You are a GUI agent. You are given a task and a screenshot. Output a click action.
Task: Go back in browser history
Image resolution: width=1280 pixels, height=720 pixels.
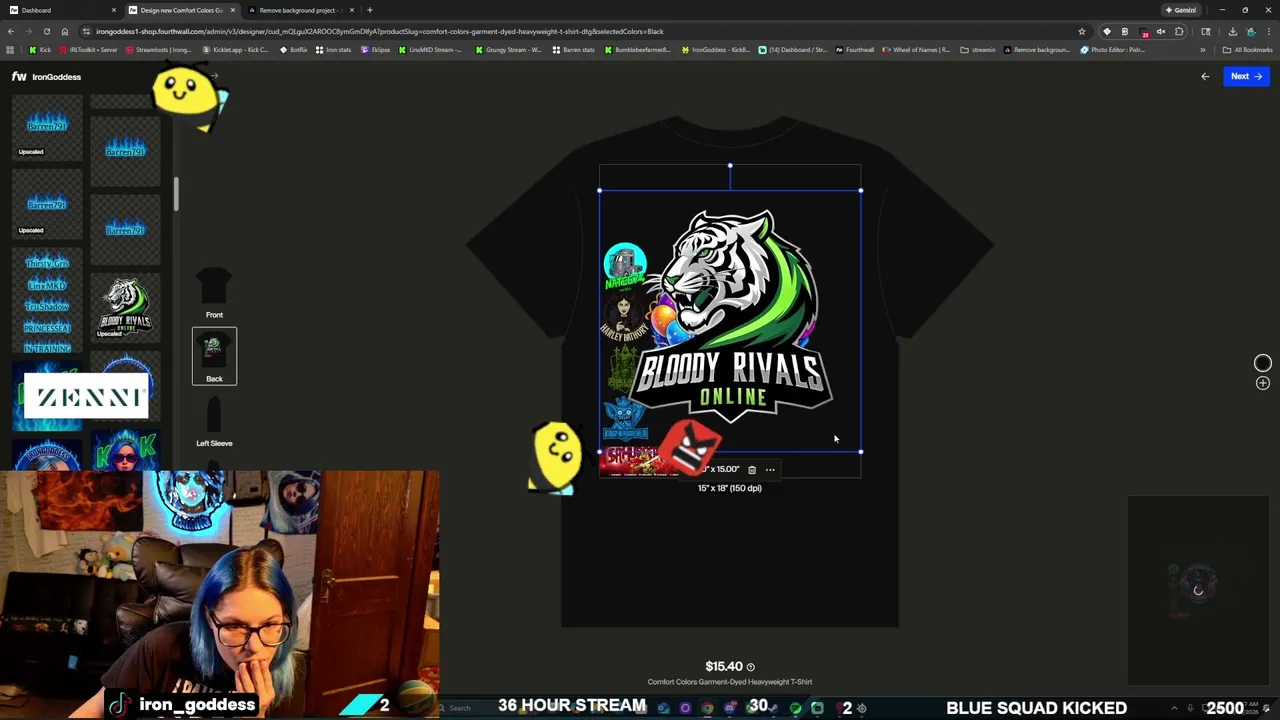coord(11,31)
